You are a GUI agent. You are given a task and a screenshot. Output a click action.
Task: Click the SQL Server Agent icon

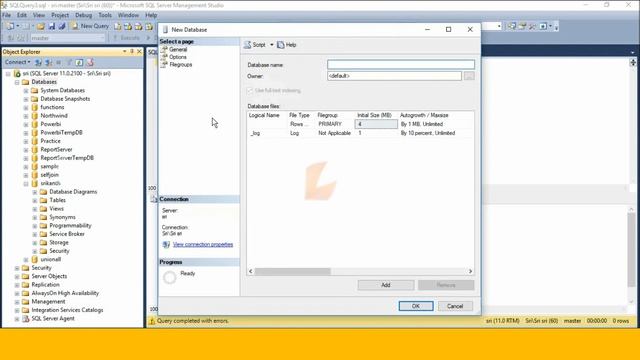point(26,318)
